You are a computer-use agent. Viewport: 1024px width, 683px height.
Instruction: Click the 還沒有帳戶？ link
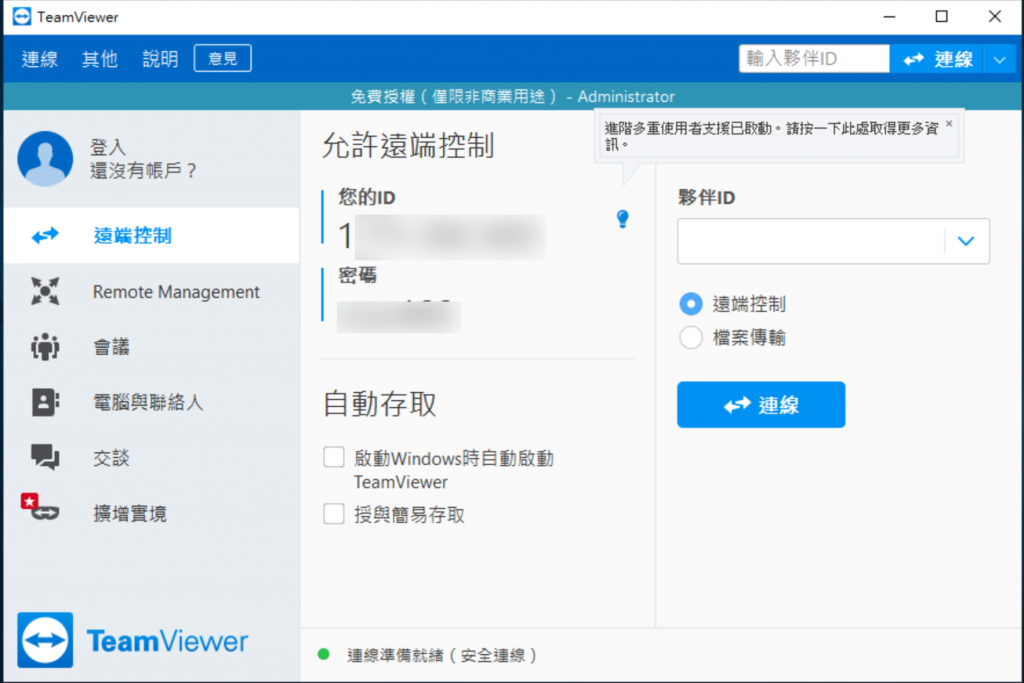click(x=143, y=171)
